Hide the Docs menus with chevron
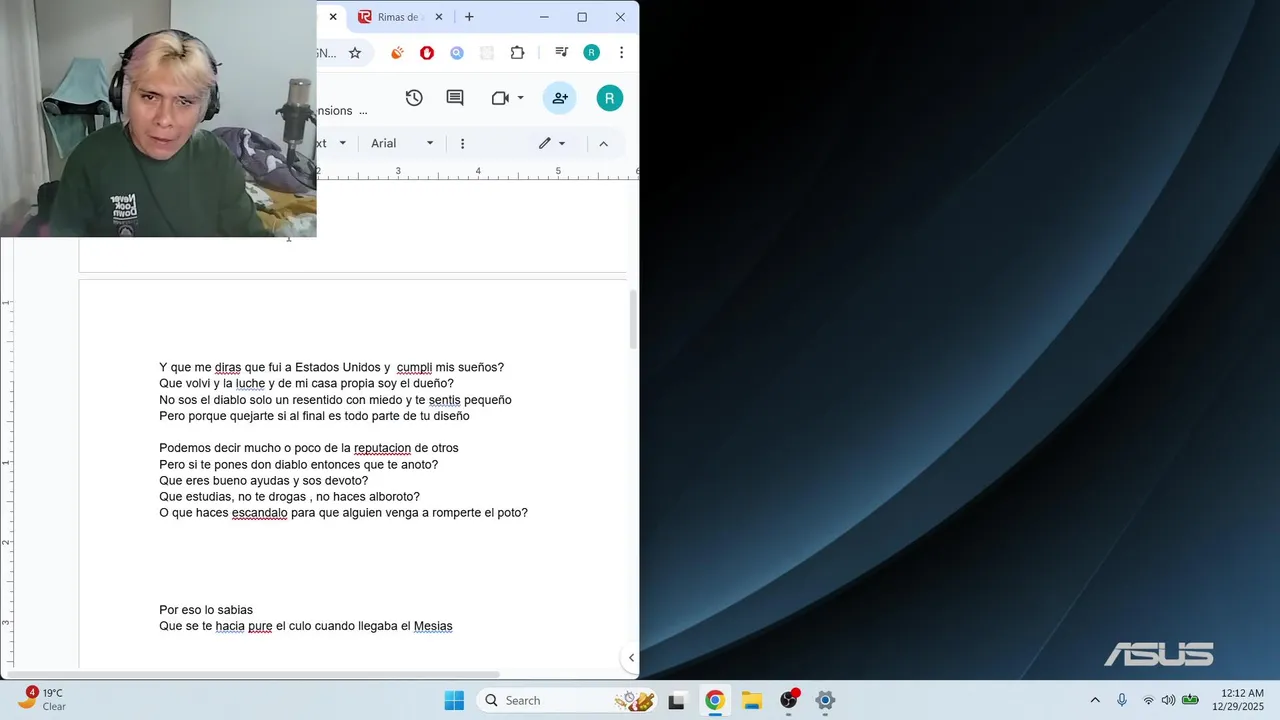The image size is (1280, 720). pos(603,144)
